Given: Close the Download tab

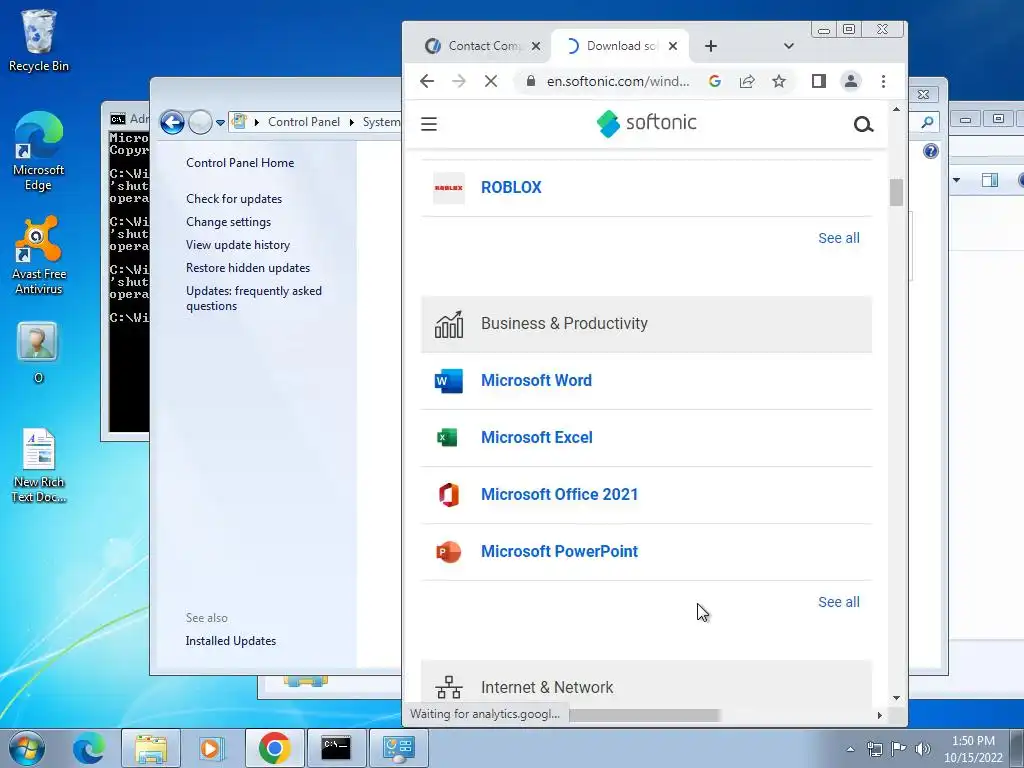Looking at the screenshot, I should pyautogui.click(x=673, y=46).
